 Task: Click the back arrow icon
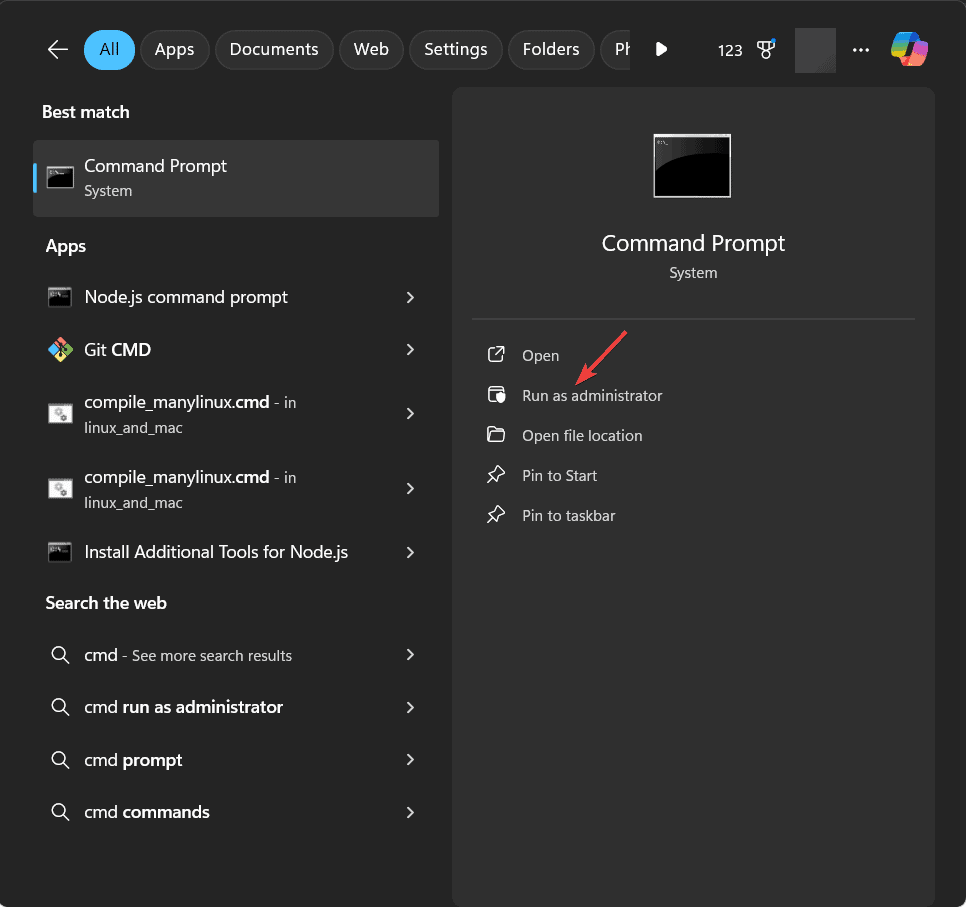[x=57, y=49]
